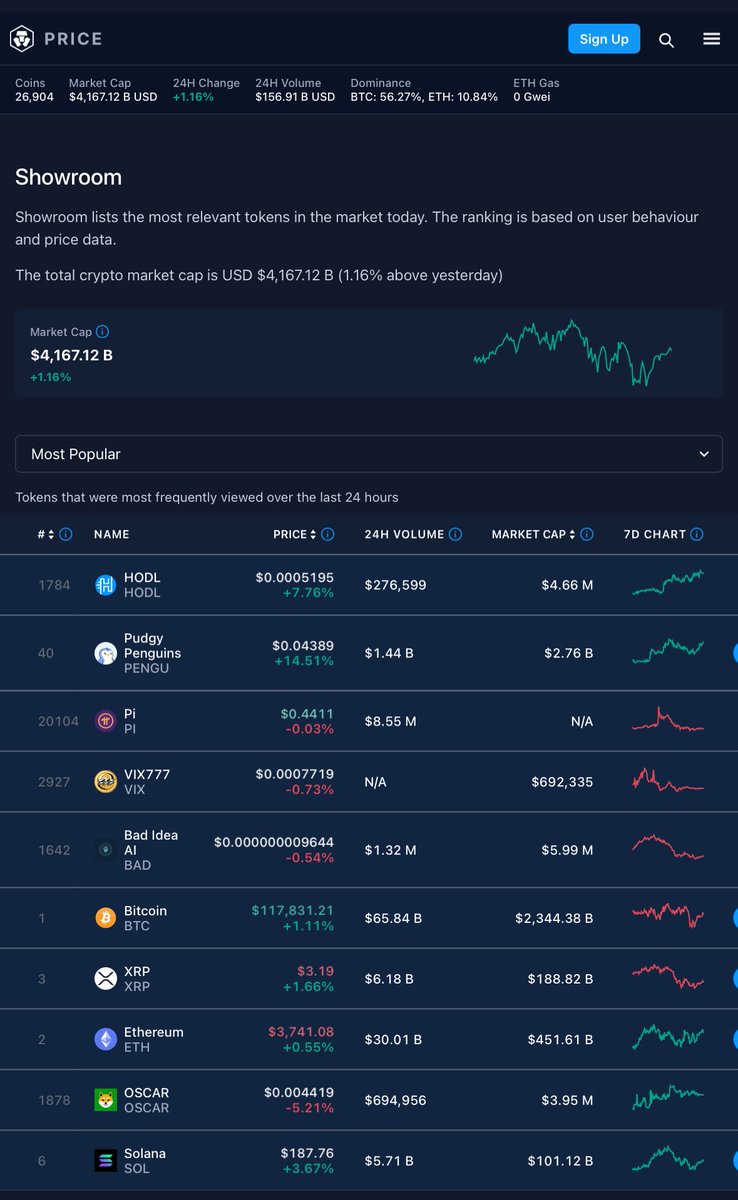The width and height of the screenshot is (738, 1200).
Task: Click VIX777 7-day sparkline chart
Action: (668, 780)
